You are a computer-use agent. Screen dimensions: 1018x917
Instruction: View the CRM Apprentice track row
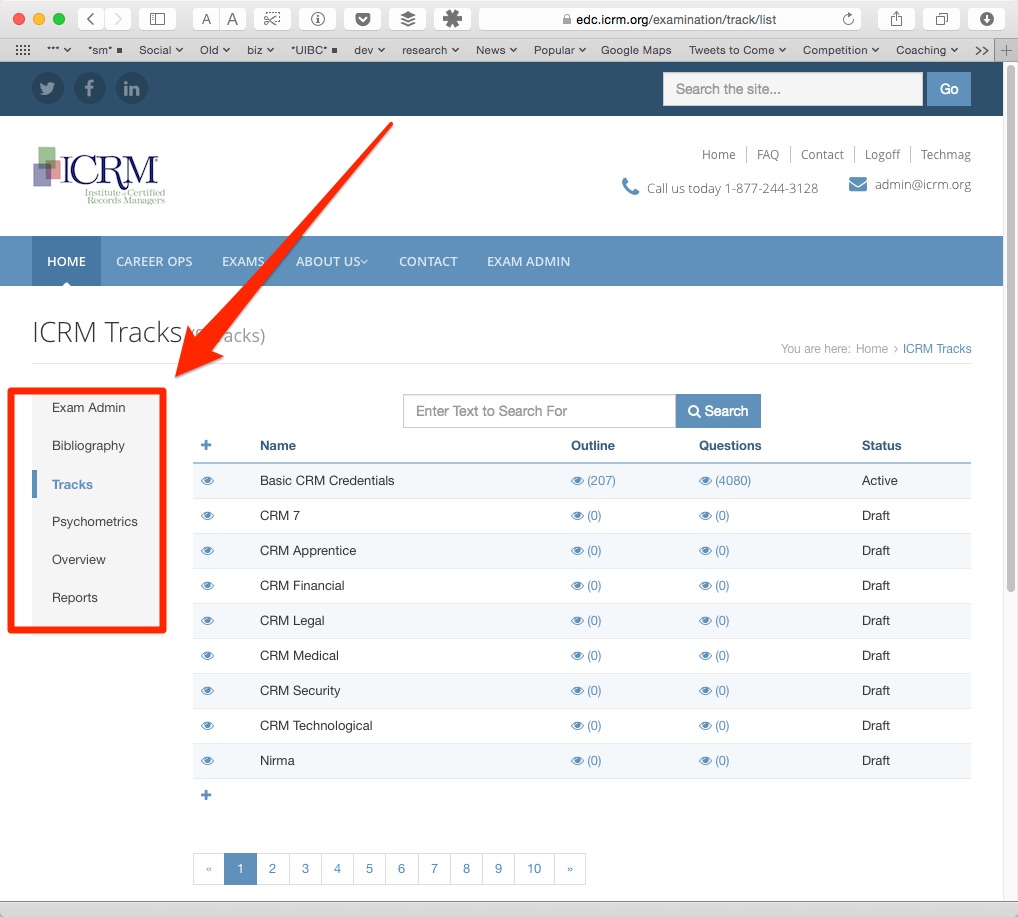(207, 551)
